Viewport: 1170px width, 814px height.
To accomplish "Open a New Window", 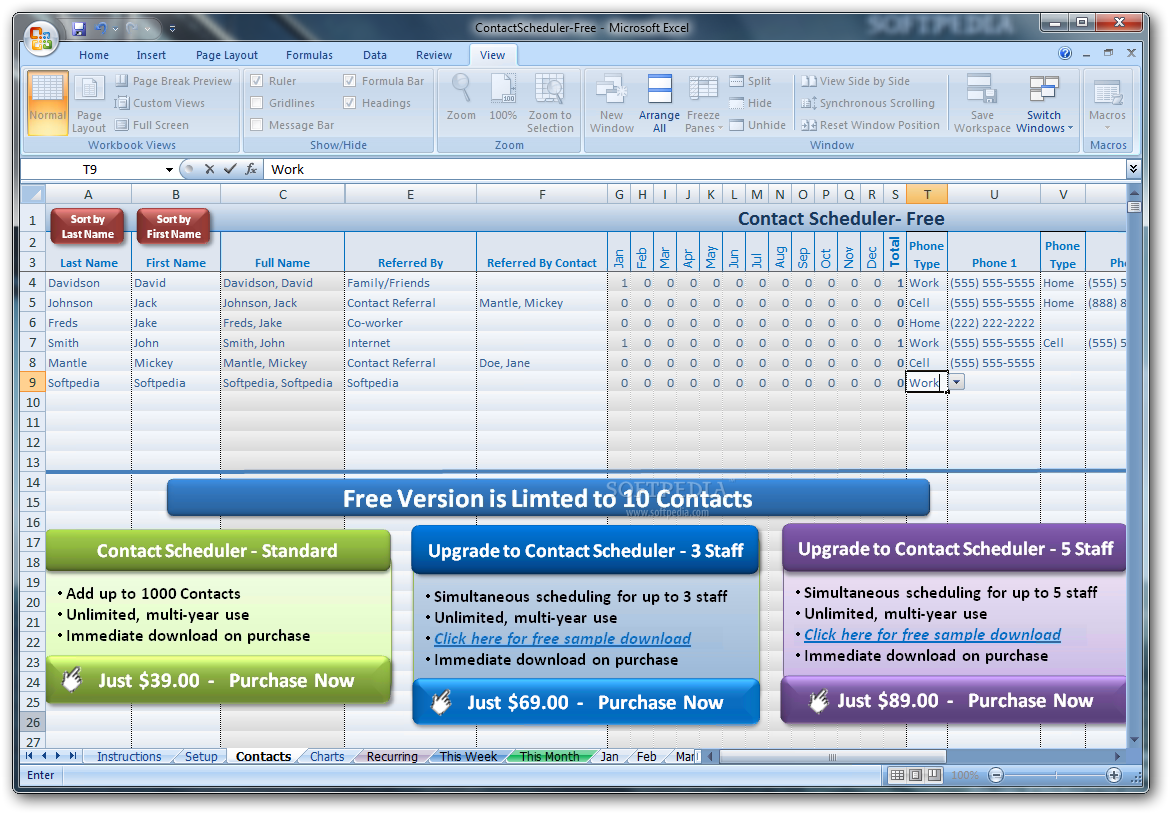I will [x=612, y=103].
